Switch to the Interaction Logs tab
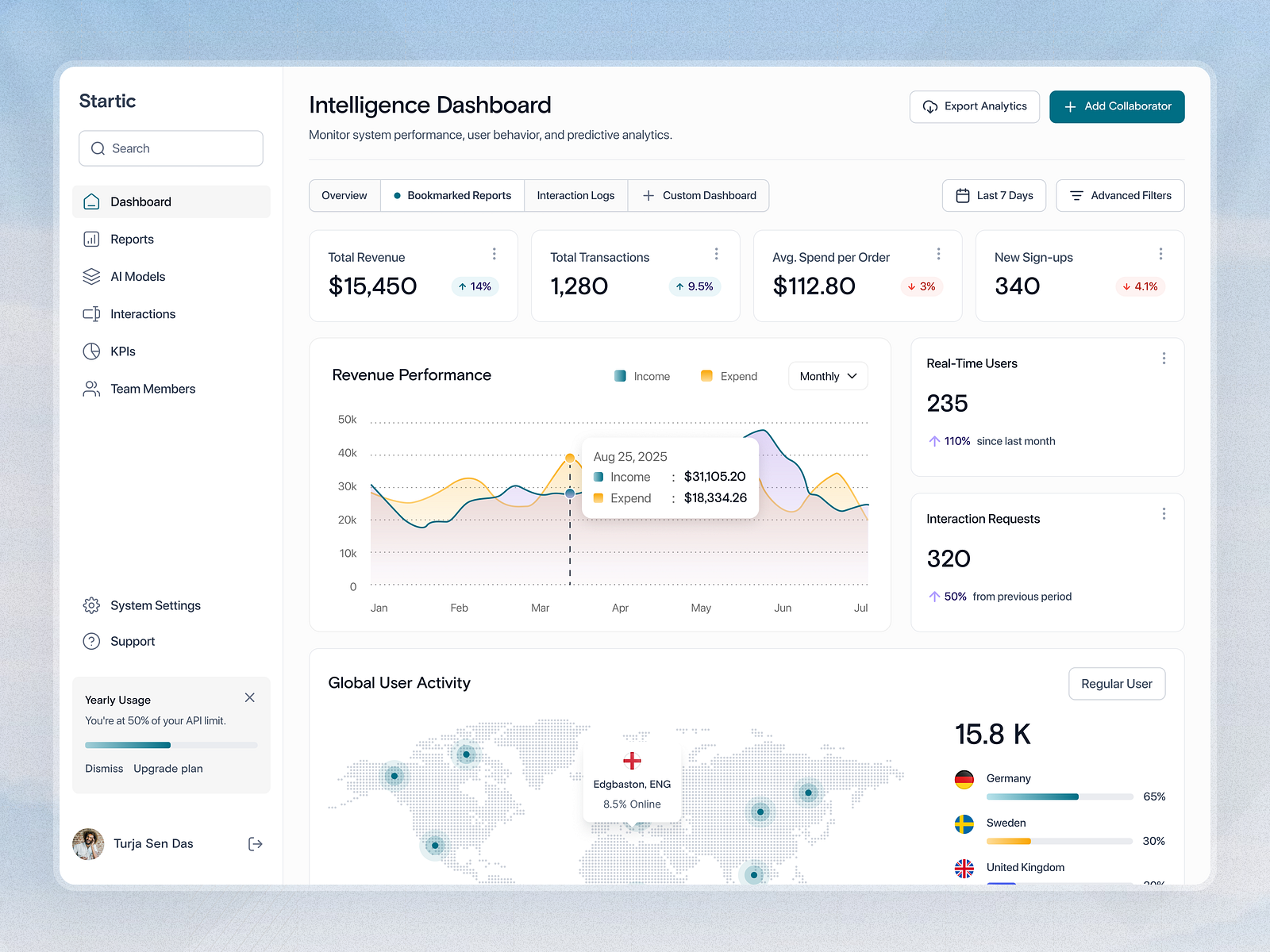The height and width of the screenshot is (952, 1270). click(575, 196)
